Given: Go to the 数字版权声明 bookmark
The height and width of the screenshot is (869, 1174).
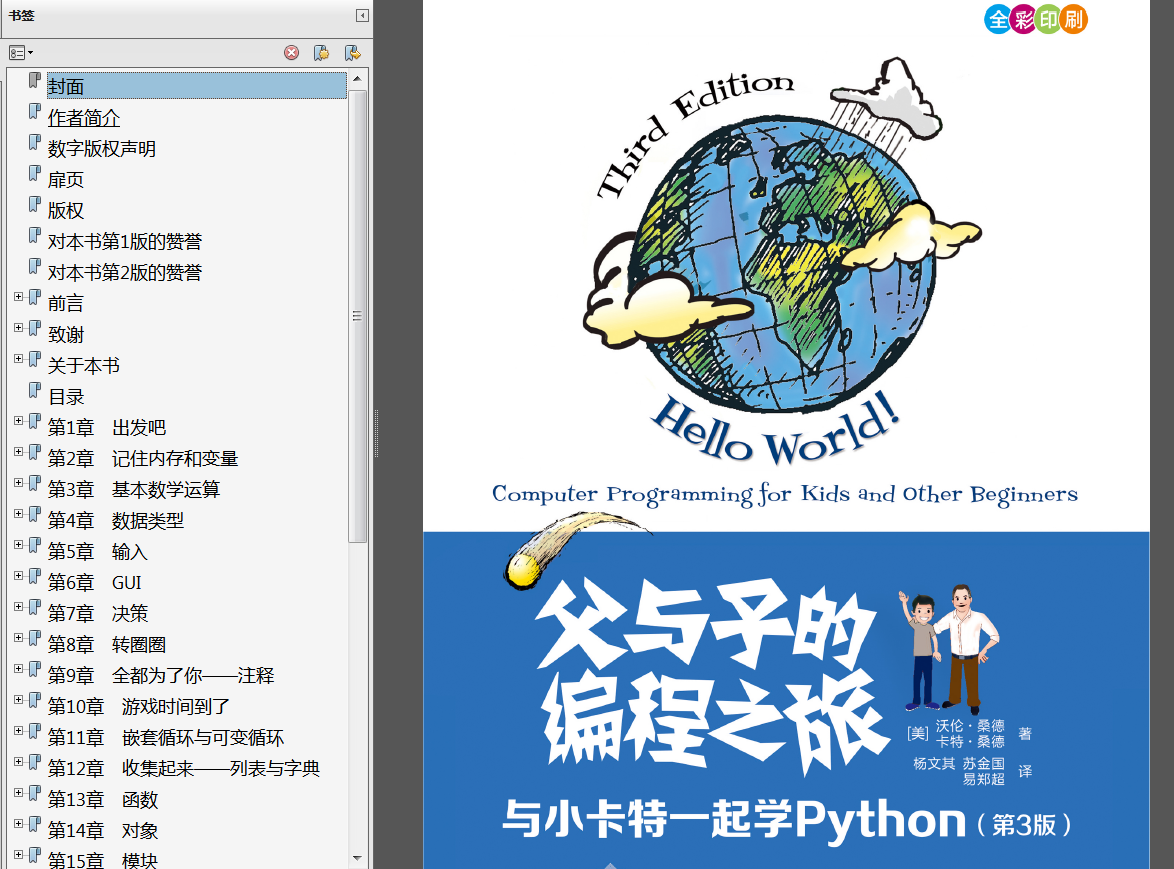Looking at the screenshot, I should pyautogui.click(x=102, y=148).
